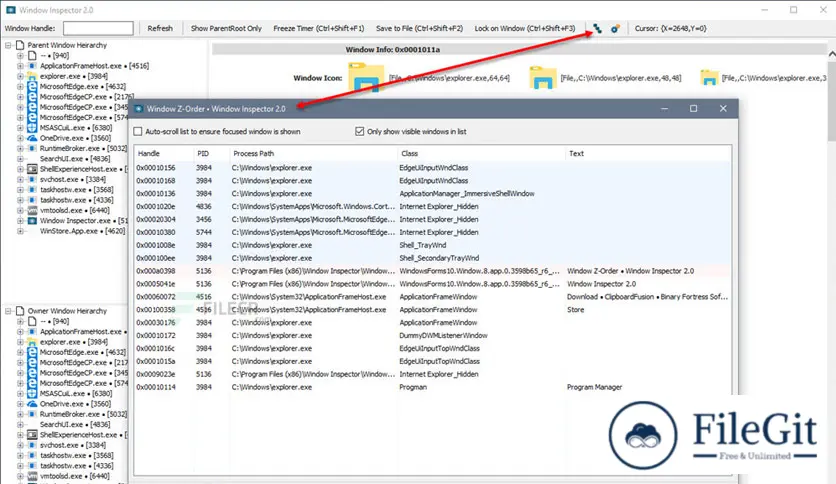Expand MicrosoftEdge.exe [4632] in Owner tree
Screen dimensions: 836x484
(20, 352)
